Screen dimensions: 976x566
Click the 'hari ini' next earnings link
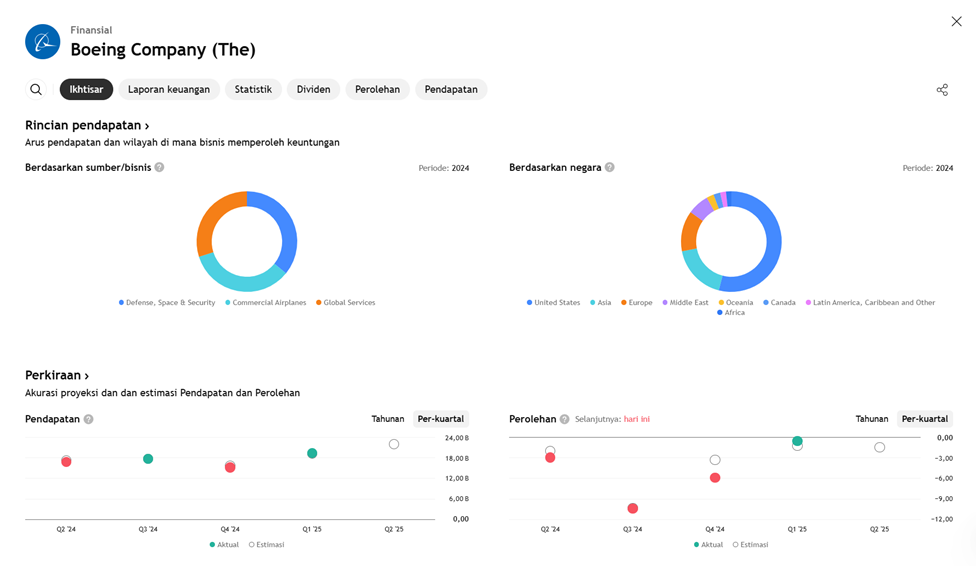click(637, 419)
